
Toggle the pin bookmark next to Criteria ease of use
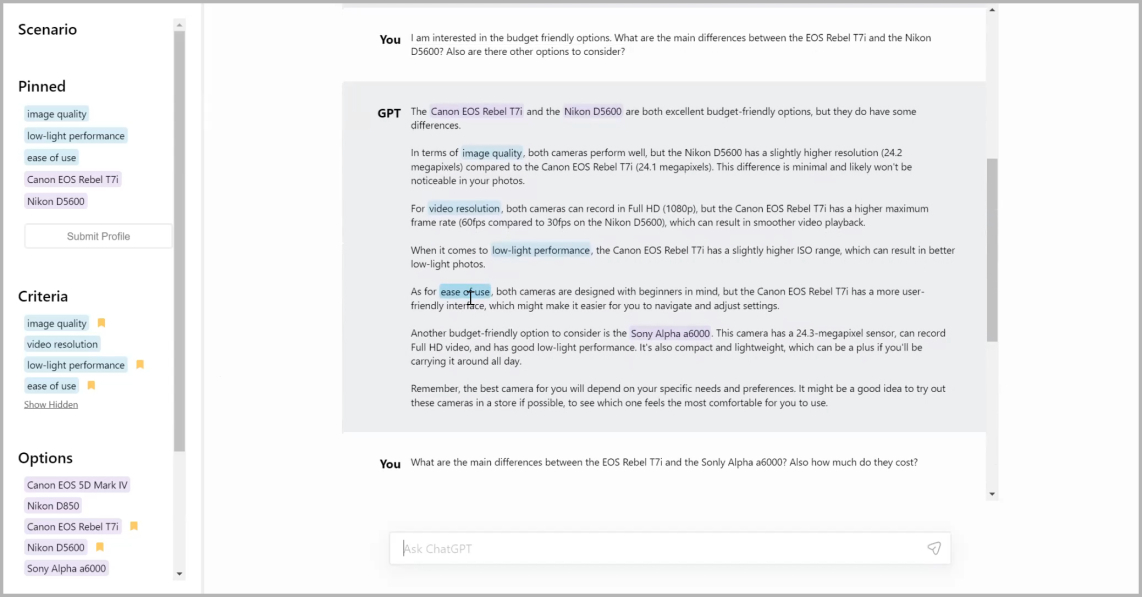[x=91, y=385]
